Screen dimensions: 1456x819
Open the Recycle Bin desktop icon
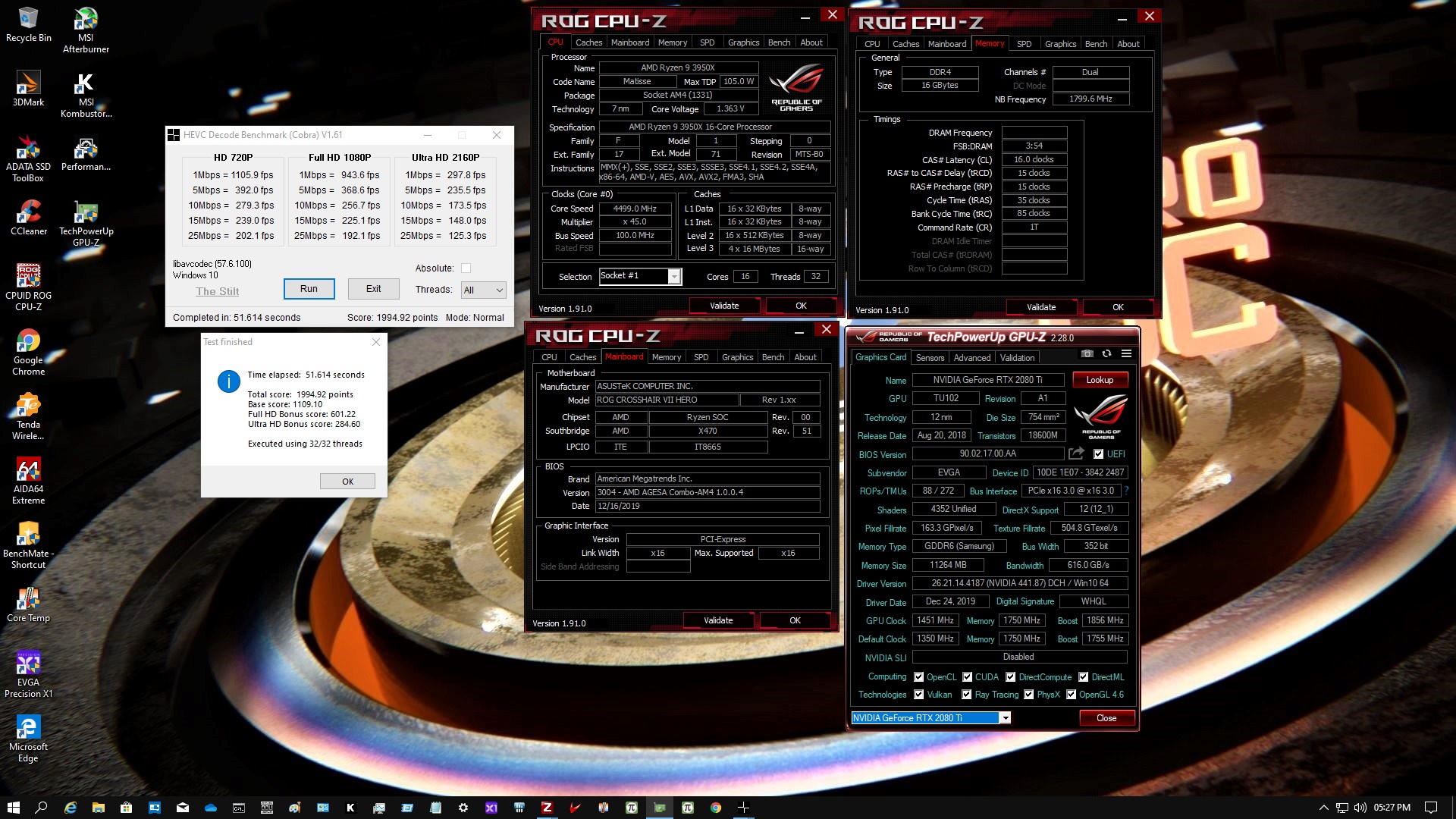[x=28, y=24]
